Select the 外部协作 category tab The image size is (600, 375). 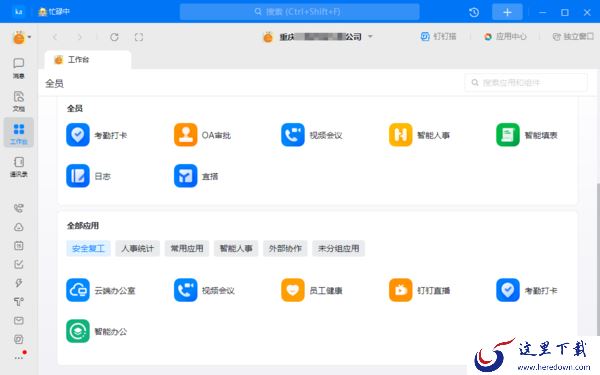[x=285, y=248]
